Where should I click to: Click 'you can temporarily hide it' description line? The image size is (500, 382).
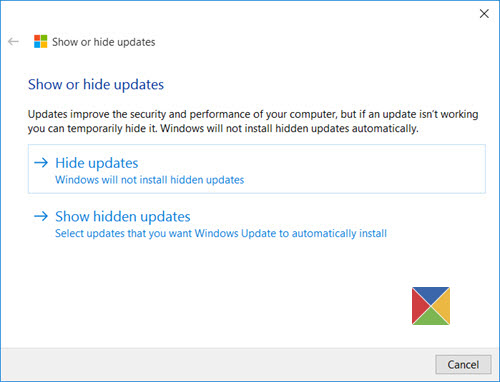pyautogui.click(x=223, y=128)
